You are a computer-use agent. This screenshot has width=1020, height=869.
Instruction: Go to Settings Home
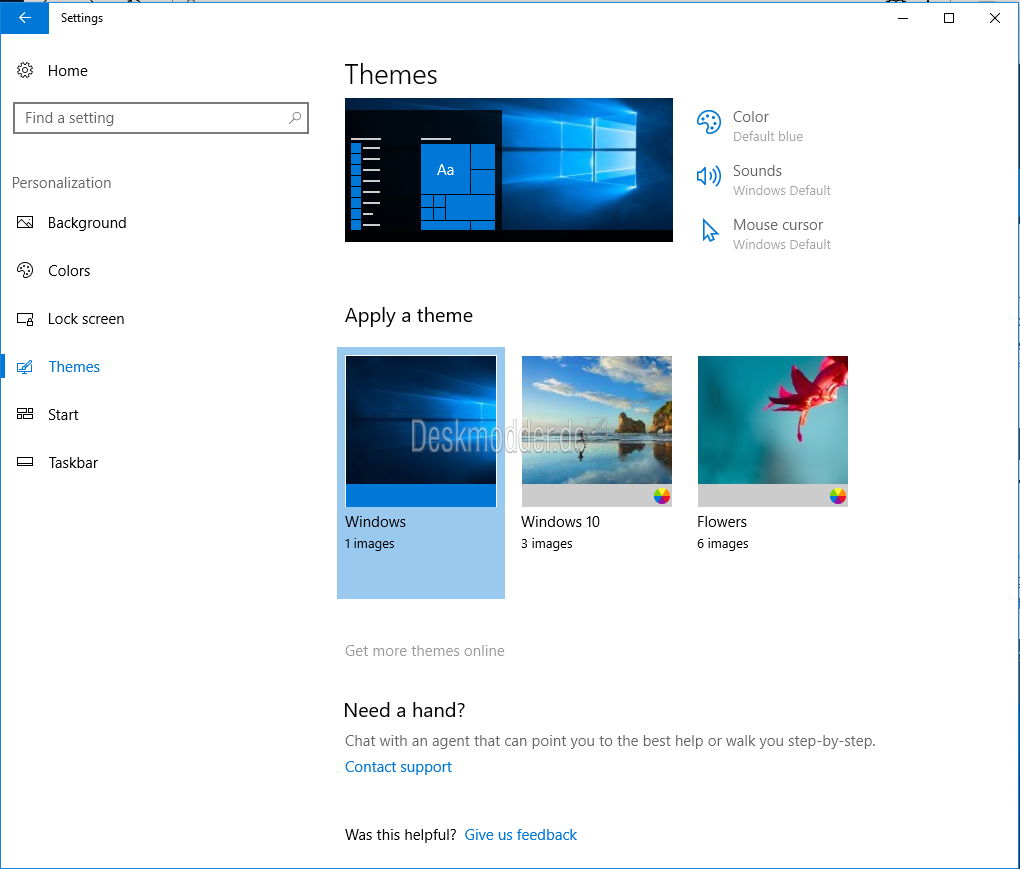[68, 71]
